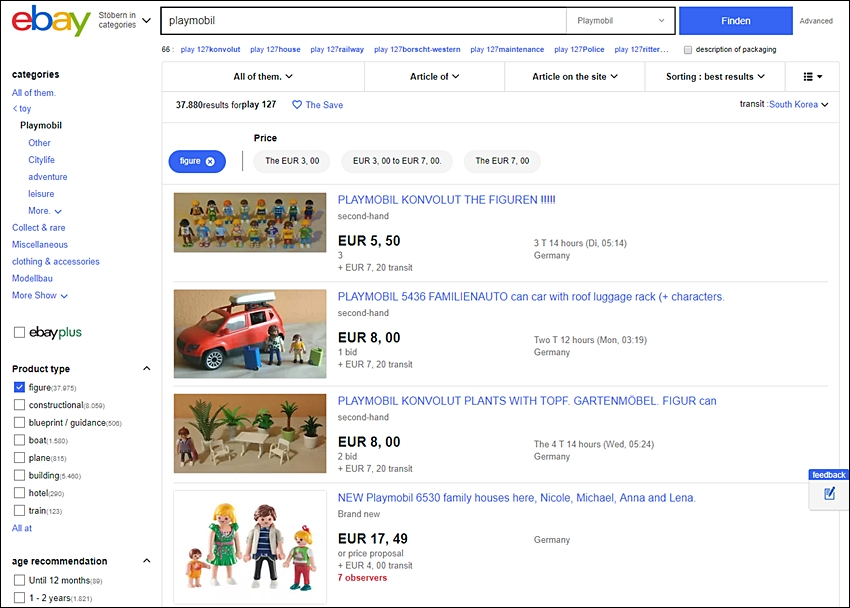Click the feedback tab
This screenshot has height=608, width=850.
(828, 475)
